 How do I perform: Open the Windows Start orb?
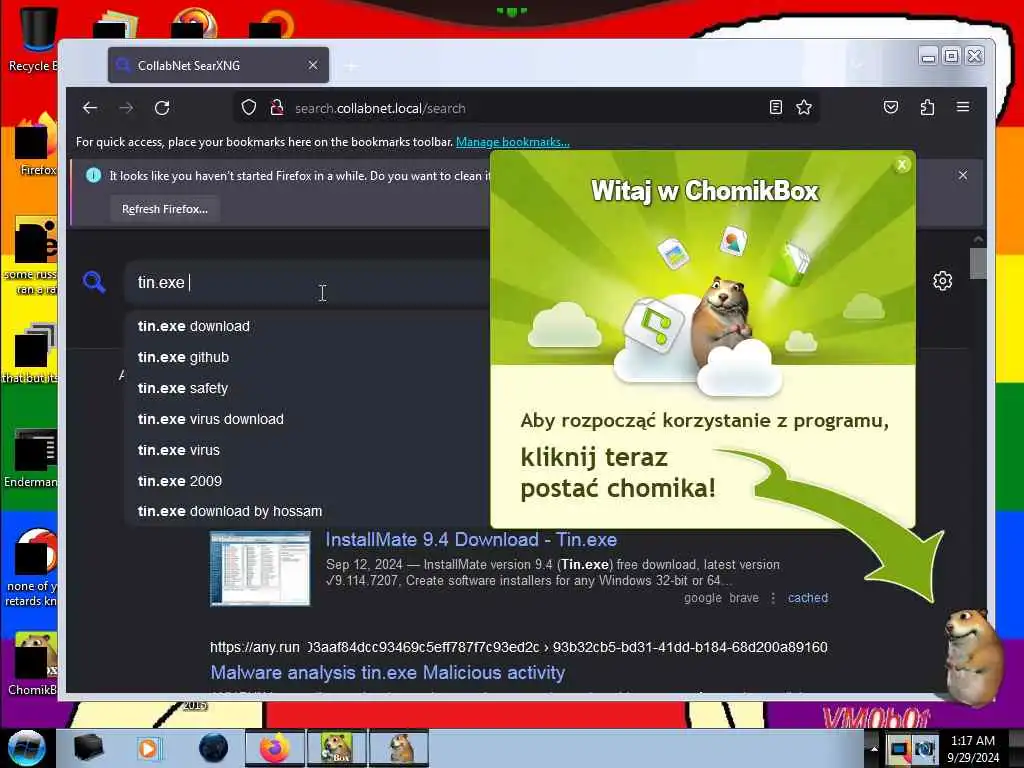(27, 748)
